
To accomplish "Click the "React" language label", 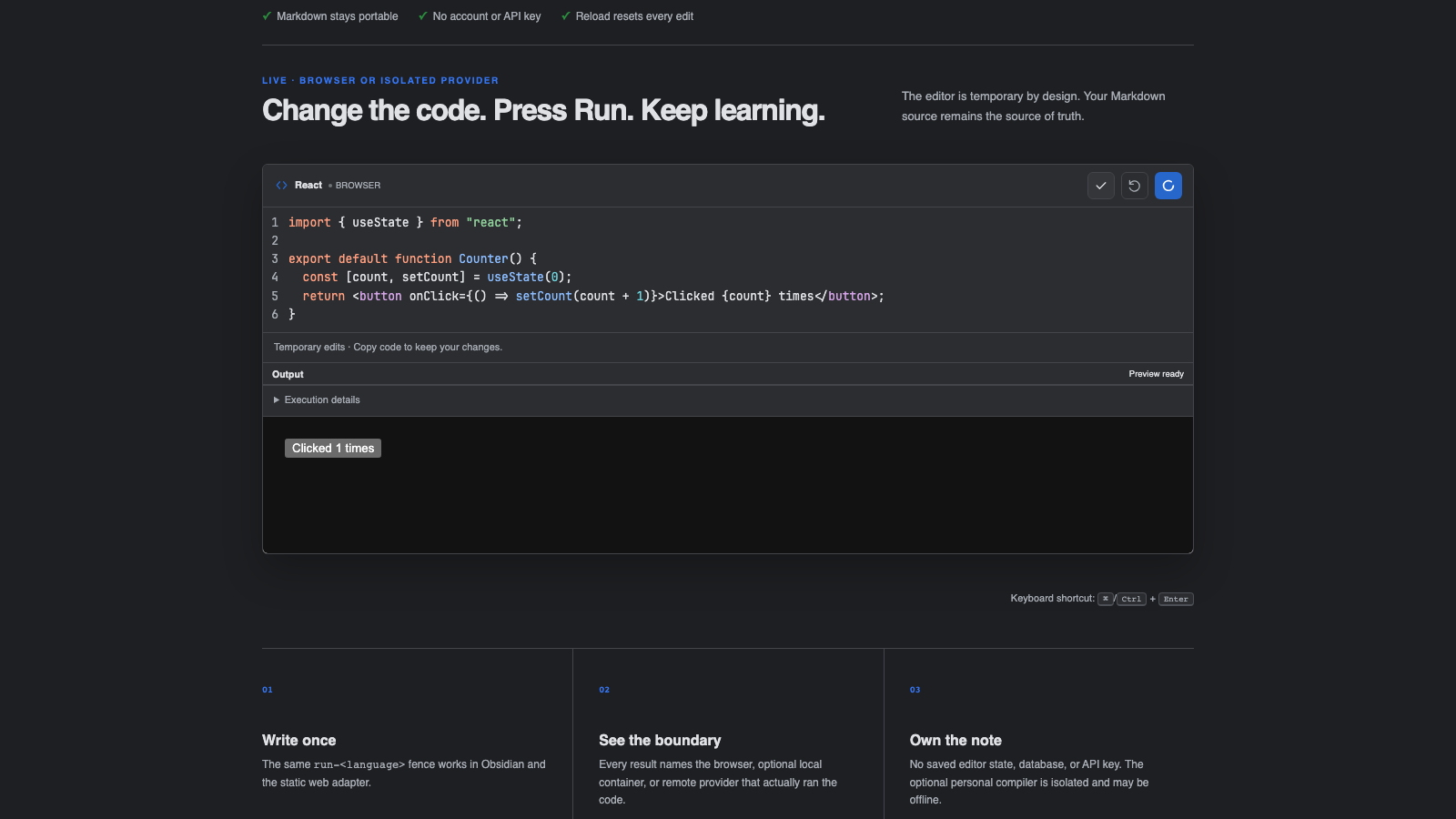I will [x=308, y=186].
